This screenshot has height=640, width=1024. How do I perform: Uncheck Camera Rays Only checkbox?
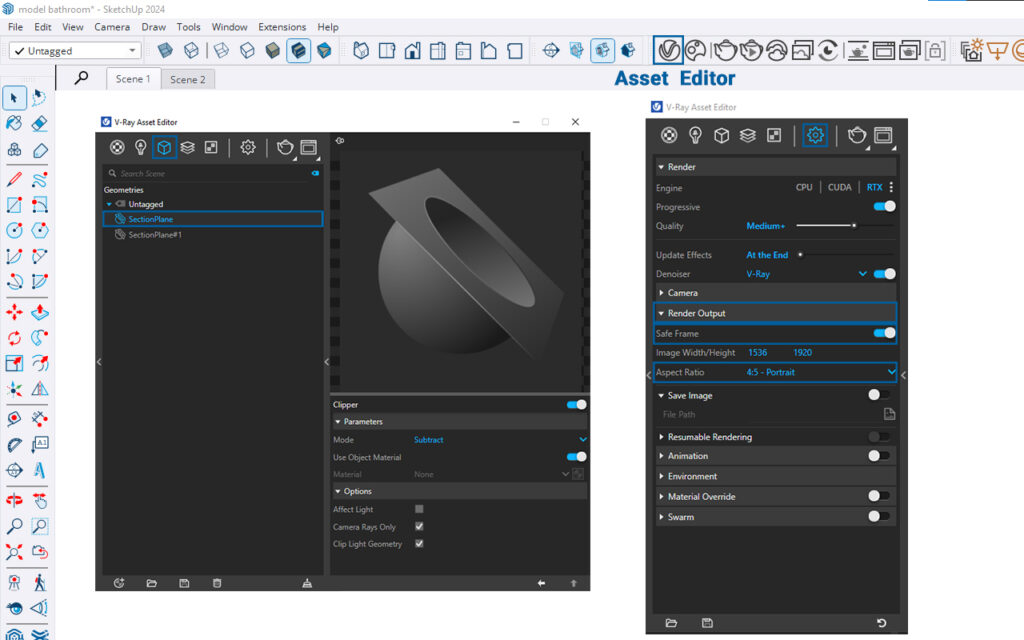click(419, 526)
